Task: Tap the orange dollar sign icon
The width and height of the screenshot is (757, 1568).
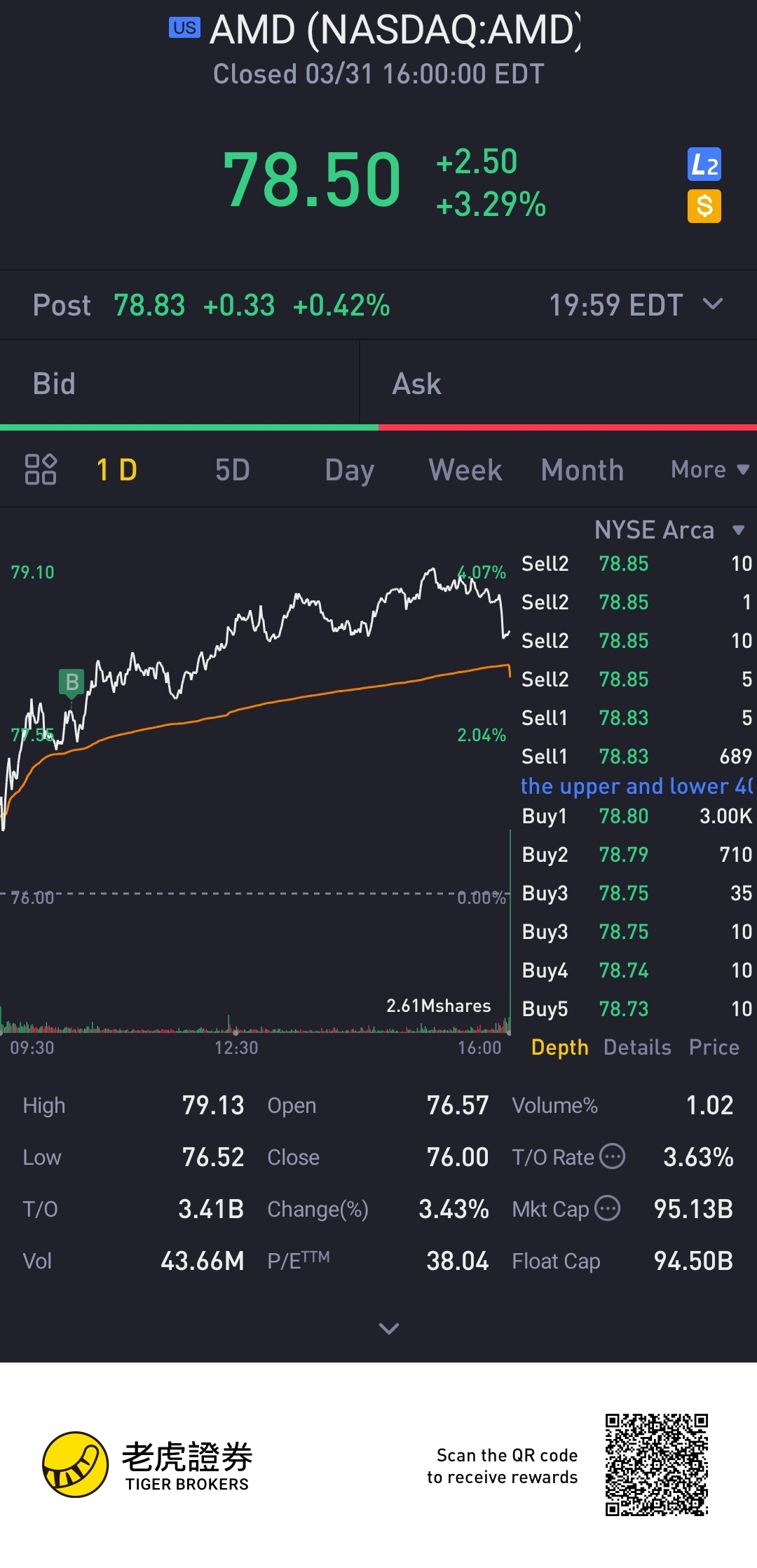Action: click(x=704, y=206)
